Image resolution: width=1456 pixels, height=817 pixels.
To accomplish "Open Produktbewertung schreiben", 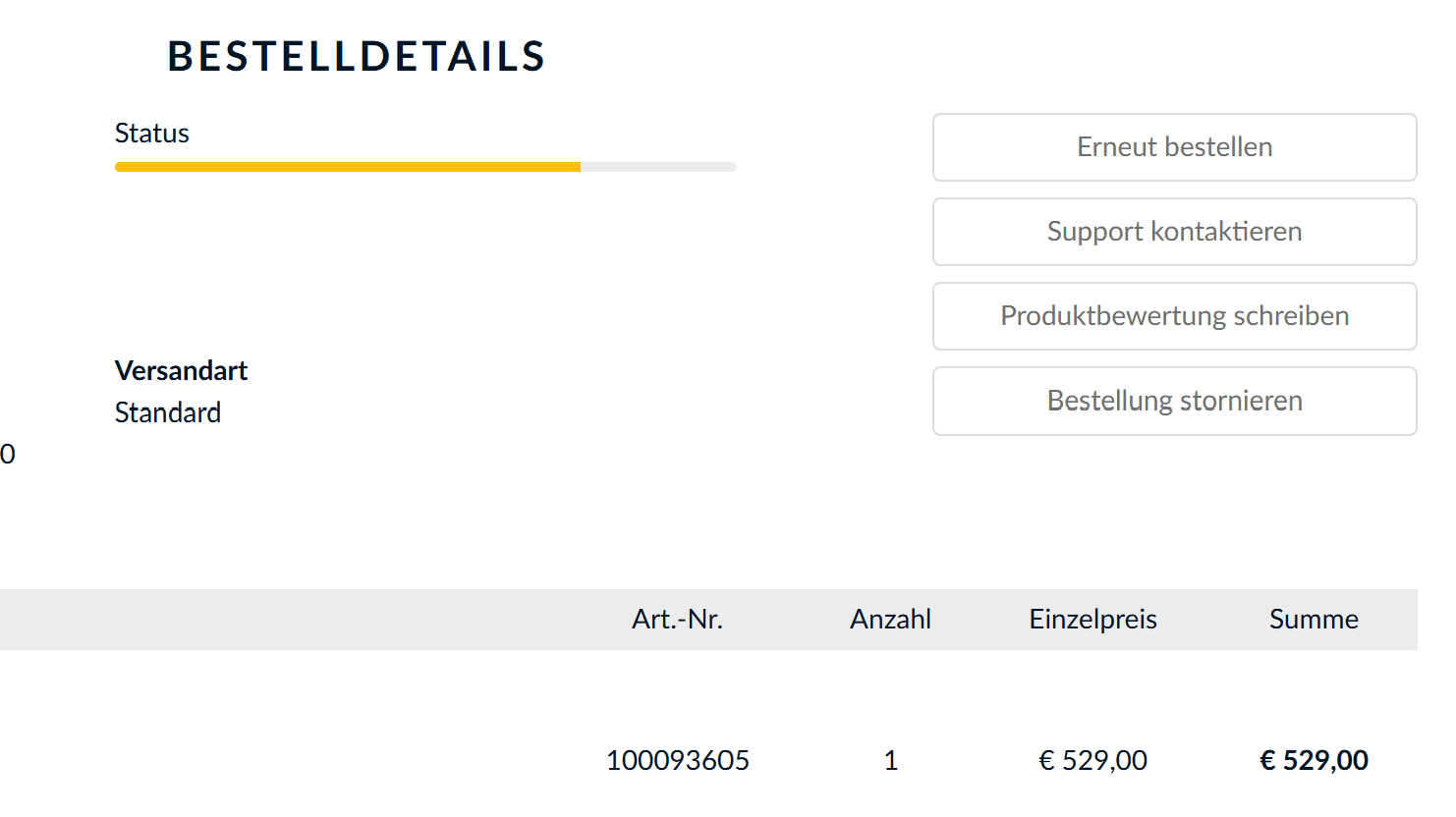I will [1174, 316].
